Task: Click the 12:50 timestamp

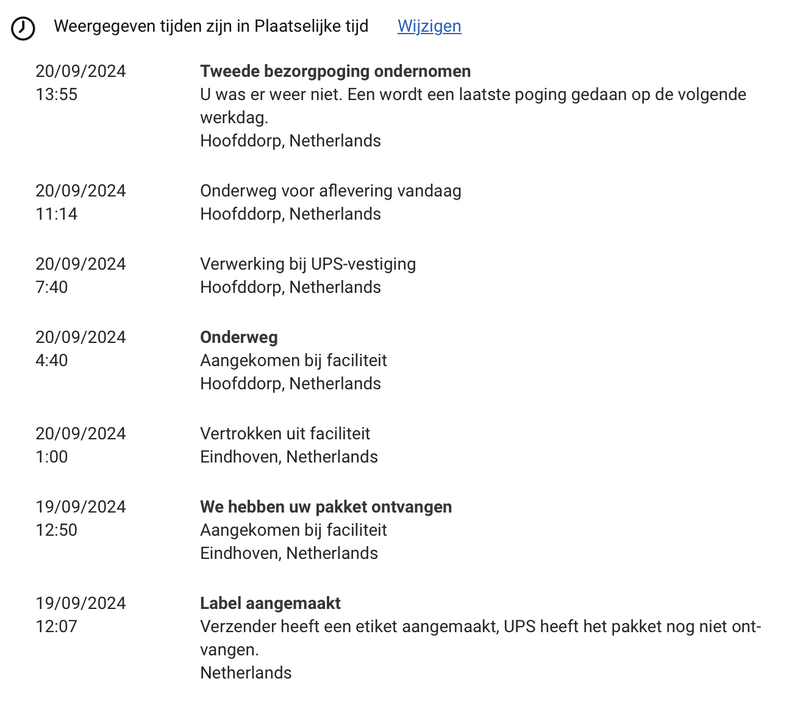Action: 56,530
